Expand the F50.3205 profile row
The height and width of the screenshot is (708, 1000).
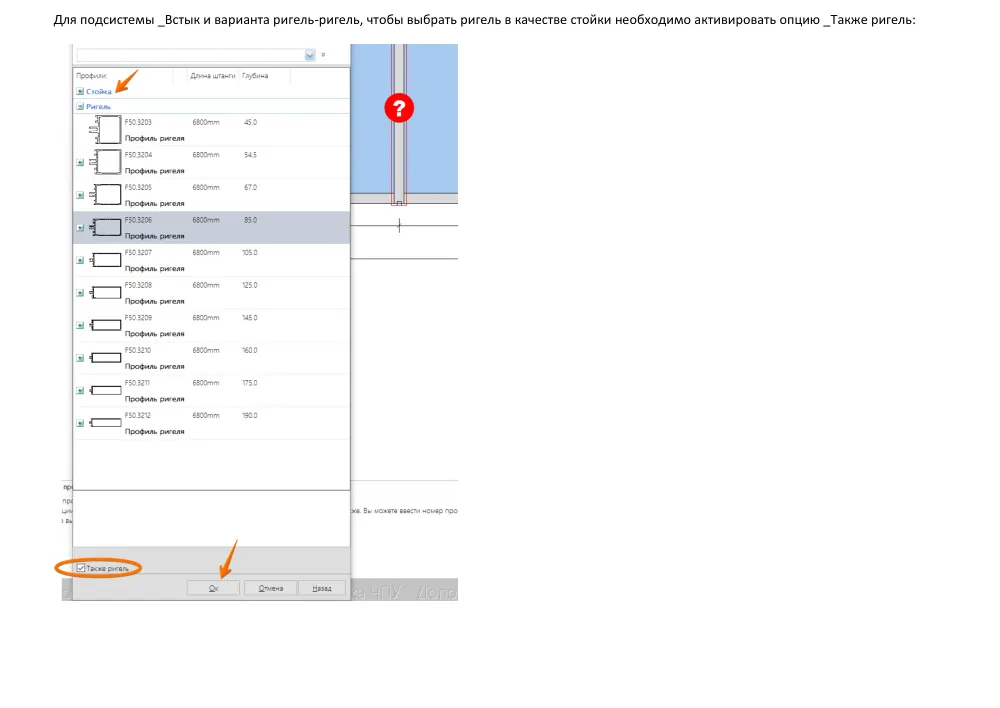pyautogui.click(x=80, y=195)
